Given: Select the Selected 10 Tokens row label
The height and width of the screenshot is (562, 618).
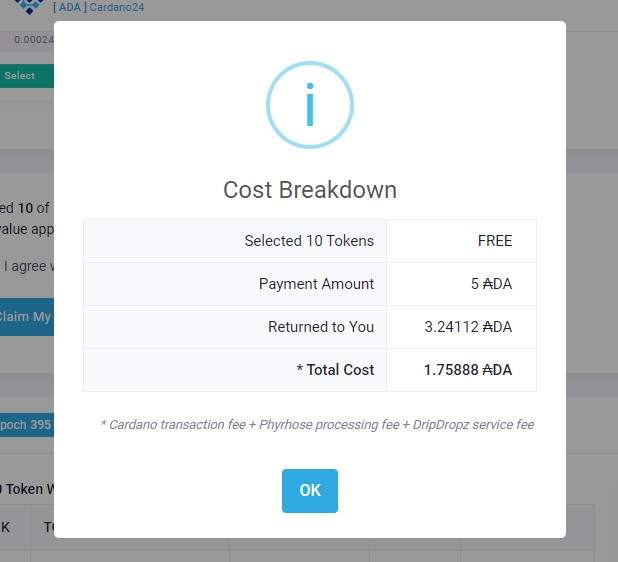Looking at the screenshot, I should tap(309, 241).
